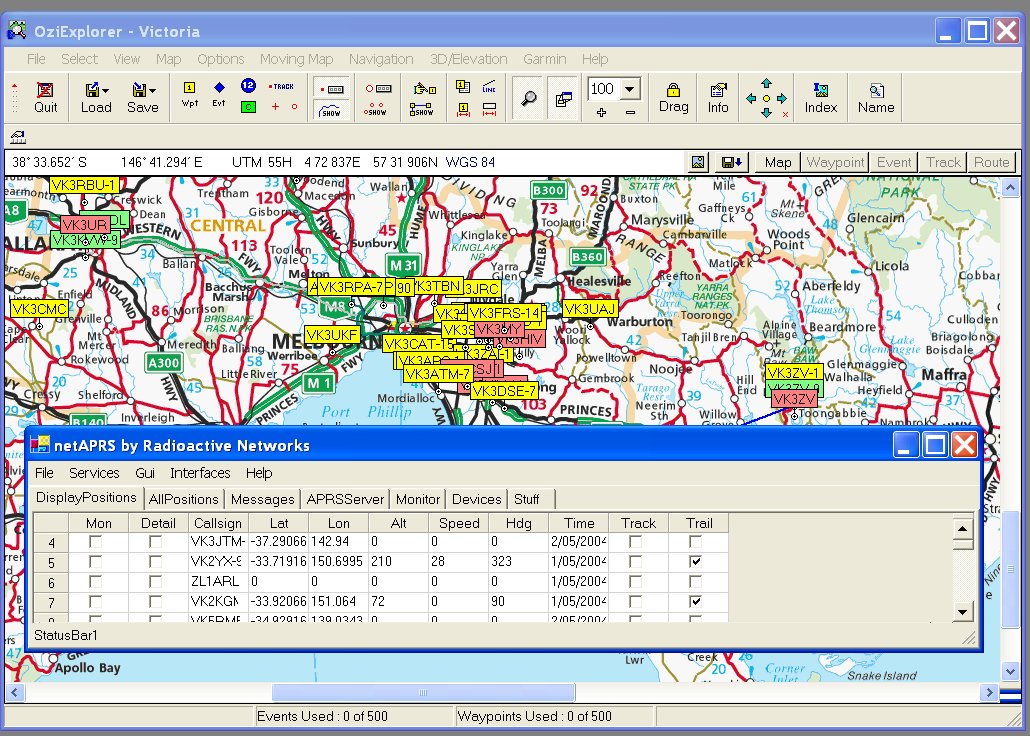
Task: Open the 3D/Elevation menu
Action: pyautogui.click(x=468, y=59)
